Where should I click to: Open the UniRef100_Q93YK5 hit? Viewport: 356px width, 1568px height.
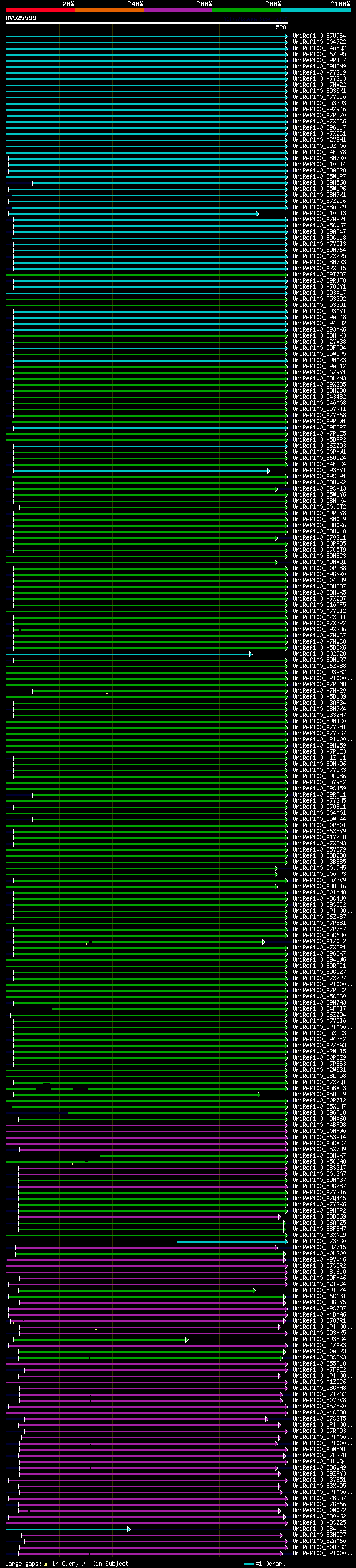(x=319, y=1333)
